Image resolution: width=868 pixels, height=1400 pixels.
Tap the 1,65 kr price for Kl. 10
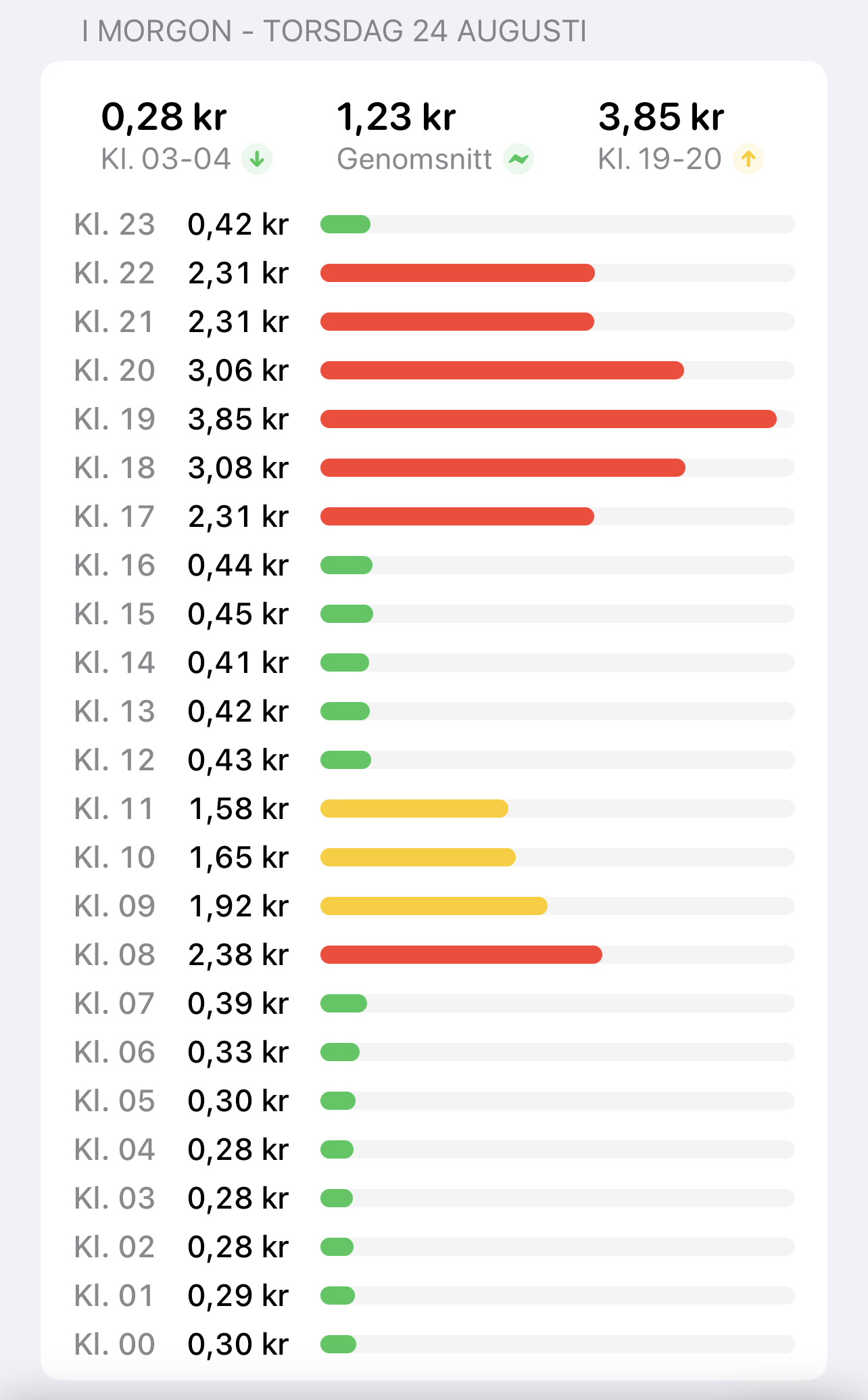tap(239, 858)
